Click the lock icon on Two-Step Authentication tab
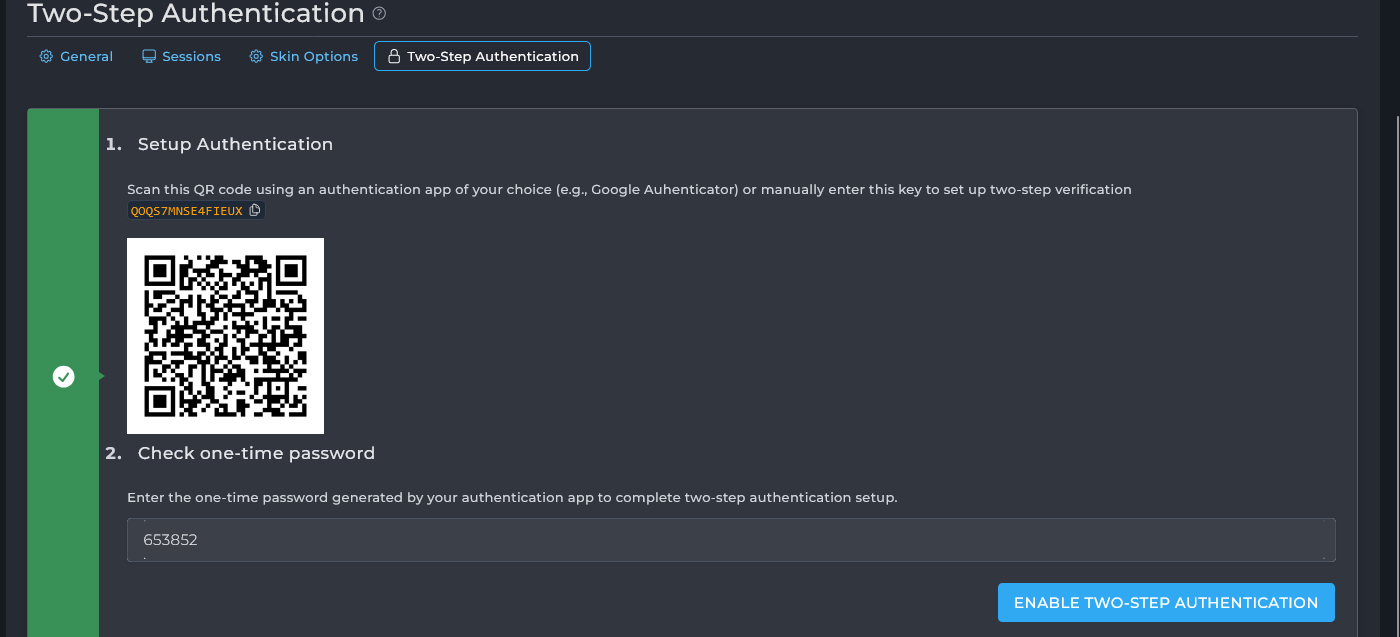 [394, 57]
